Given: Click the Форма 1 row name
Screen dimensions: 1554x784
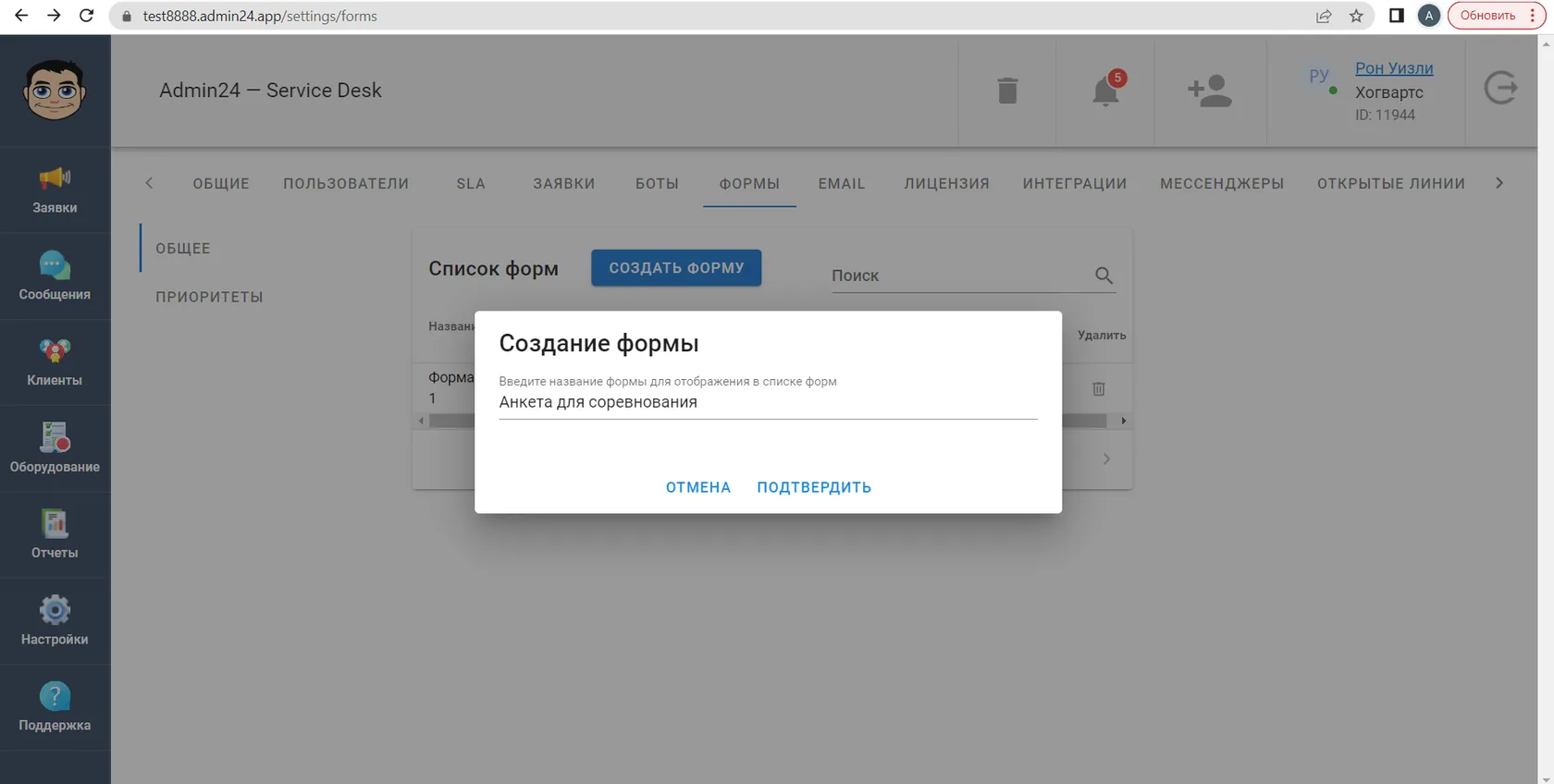Looking at the screenshot, I should pos(450,387).
